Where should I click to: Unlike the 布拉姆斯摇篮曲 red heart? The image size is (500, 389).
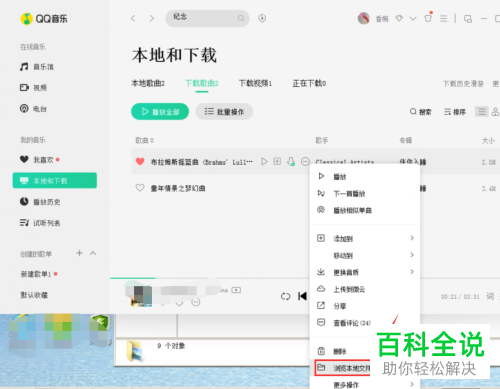tap(140, 162)
